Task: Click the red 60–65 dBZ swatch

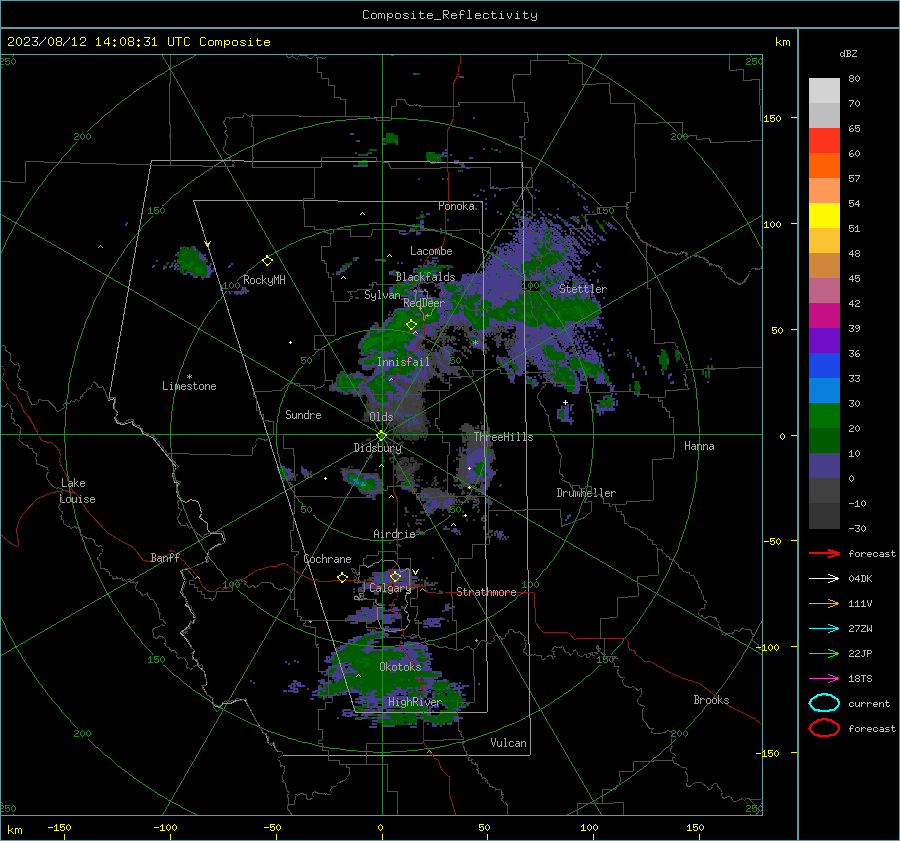Action: (x=824, y=141)
